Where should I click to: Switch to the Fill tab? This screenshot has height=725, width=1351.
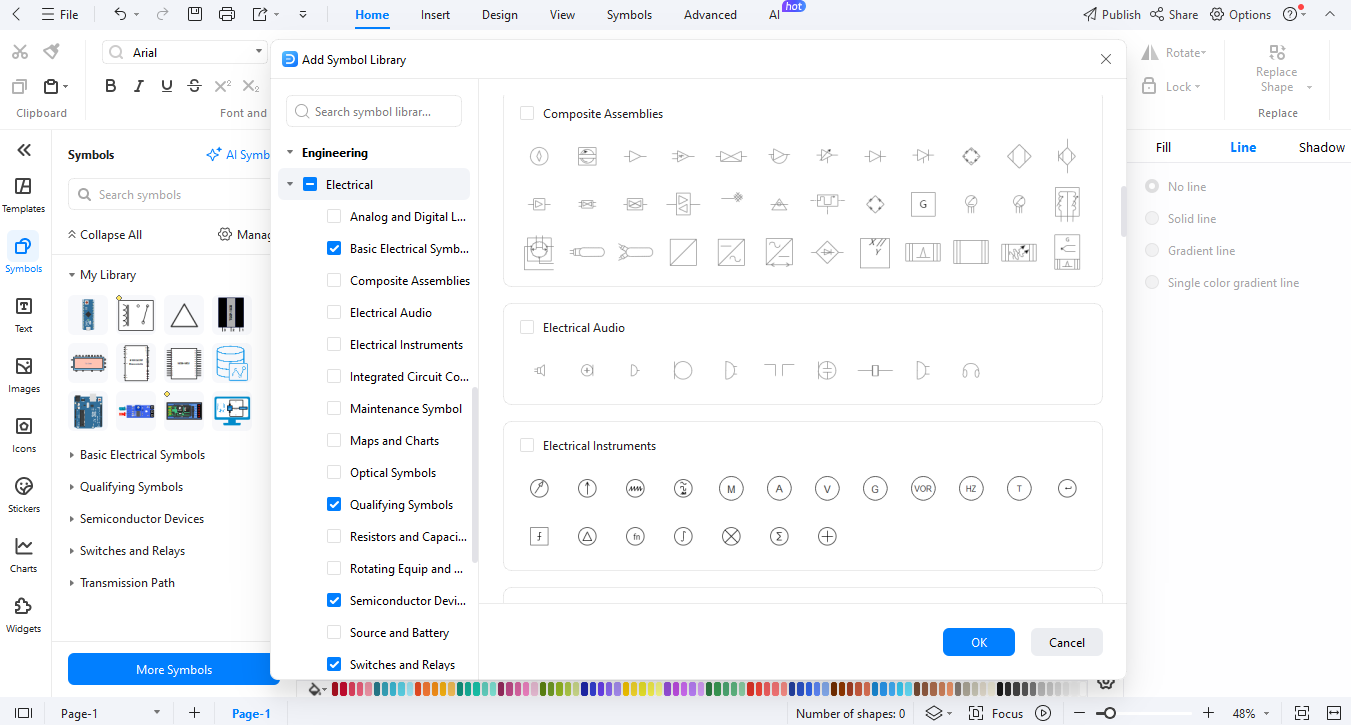click(1163, 147)
